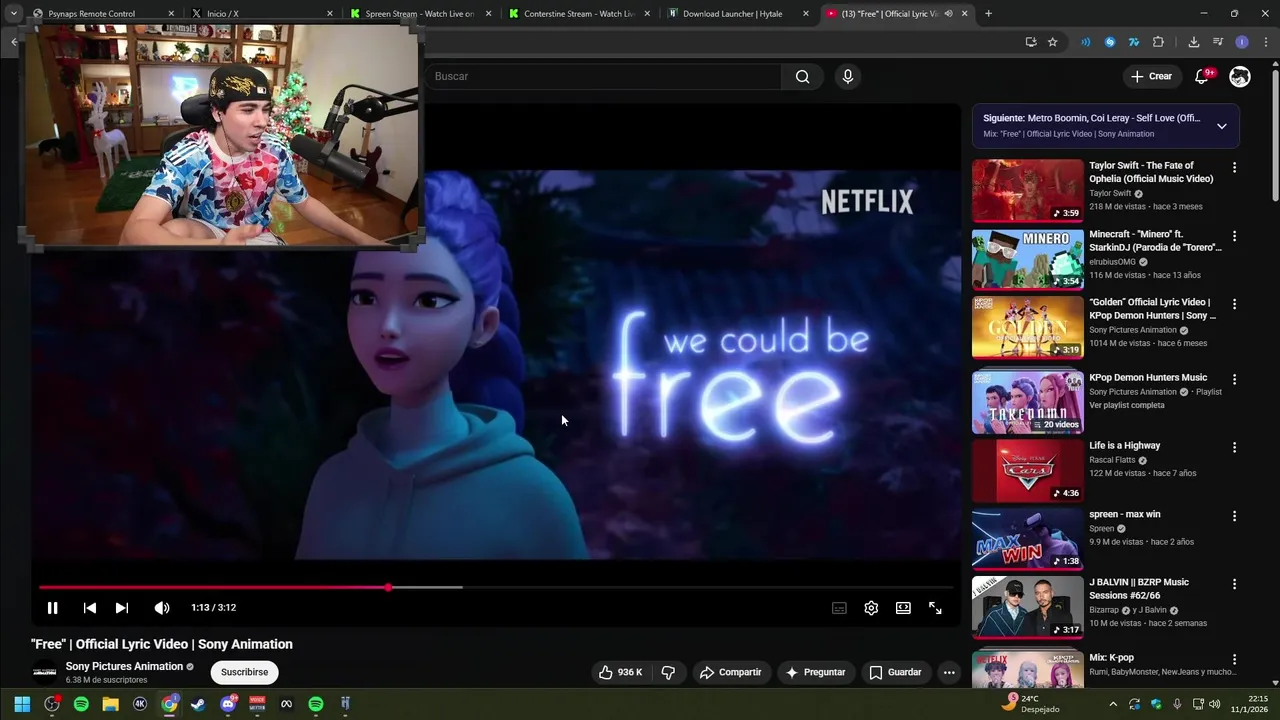This screenshot has height=720, width=1280.
Task: Bookmark this page with the star
Action: tap(1053, 42)
